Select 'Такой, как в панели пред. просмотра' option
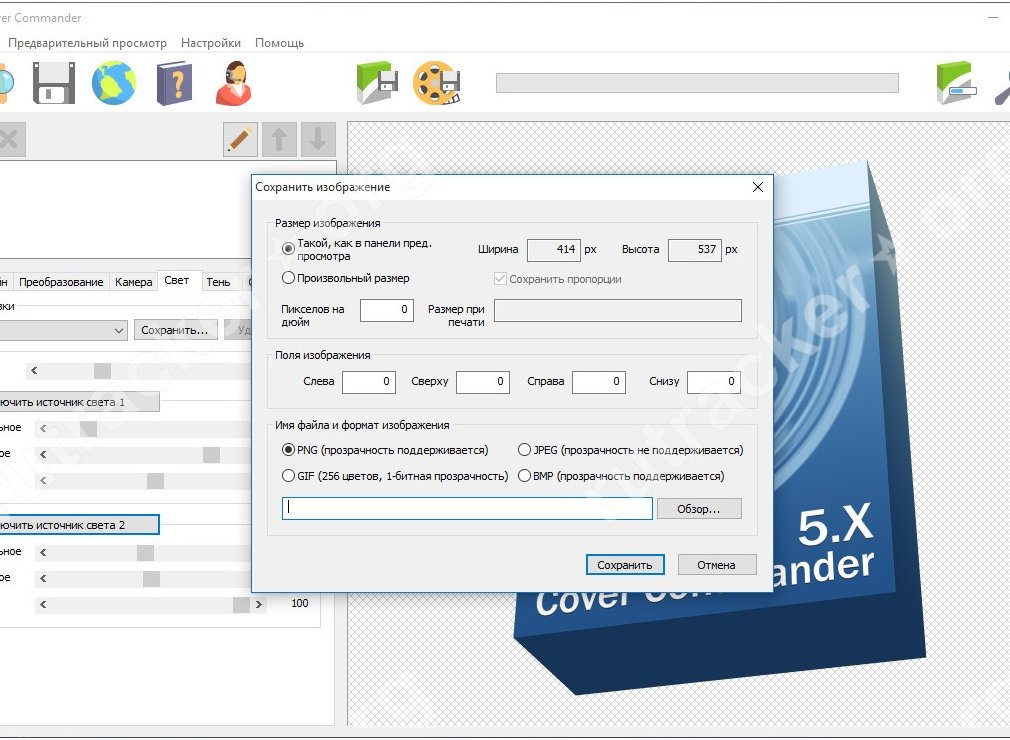The width and height of the screenshot is (1010, 740). [289, 249]
